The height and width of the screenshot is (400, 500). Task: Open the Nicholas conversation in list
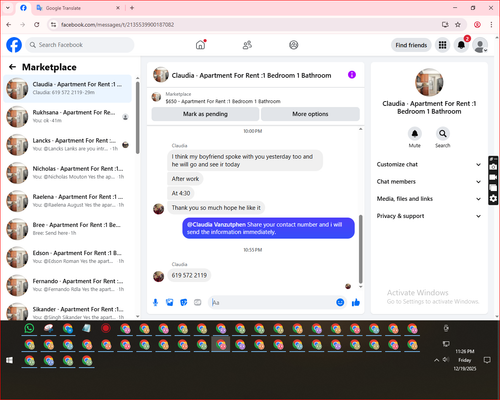(x=68, y=173)
